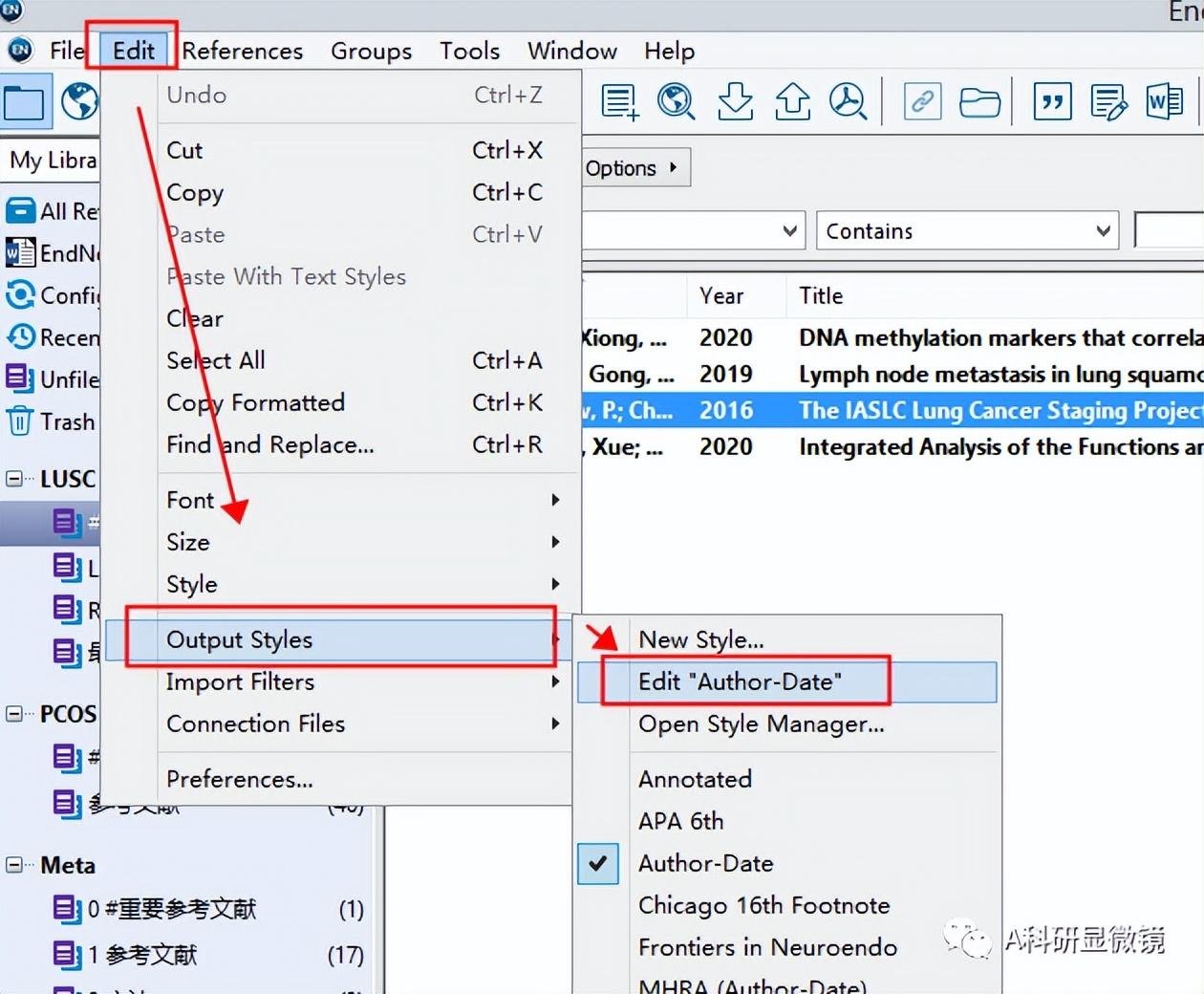The height and width of the screenshot is (994, 1204).
Task: Select the Frontiers in Neuroendo style
Action: [787, 947]
